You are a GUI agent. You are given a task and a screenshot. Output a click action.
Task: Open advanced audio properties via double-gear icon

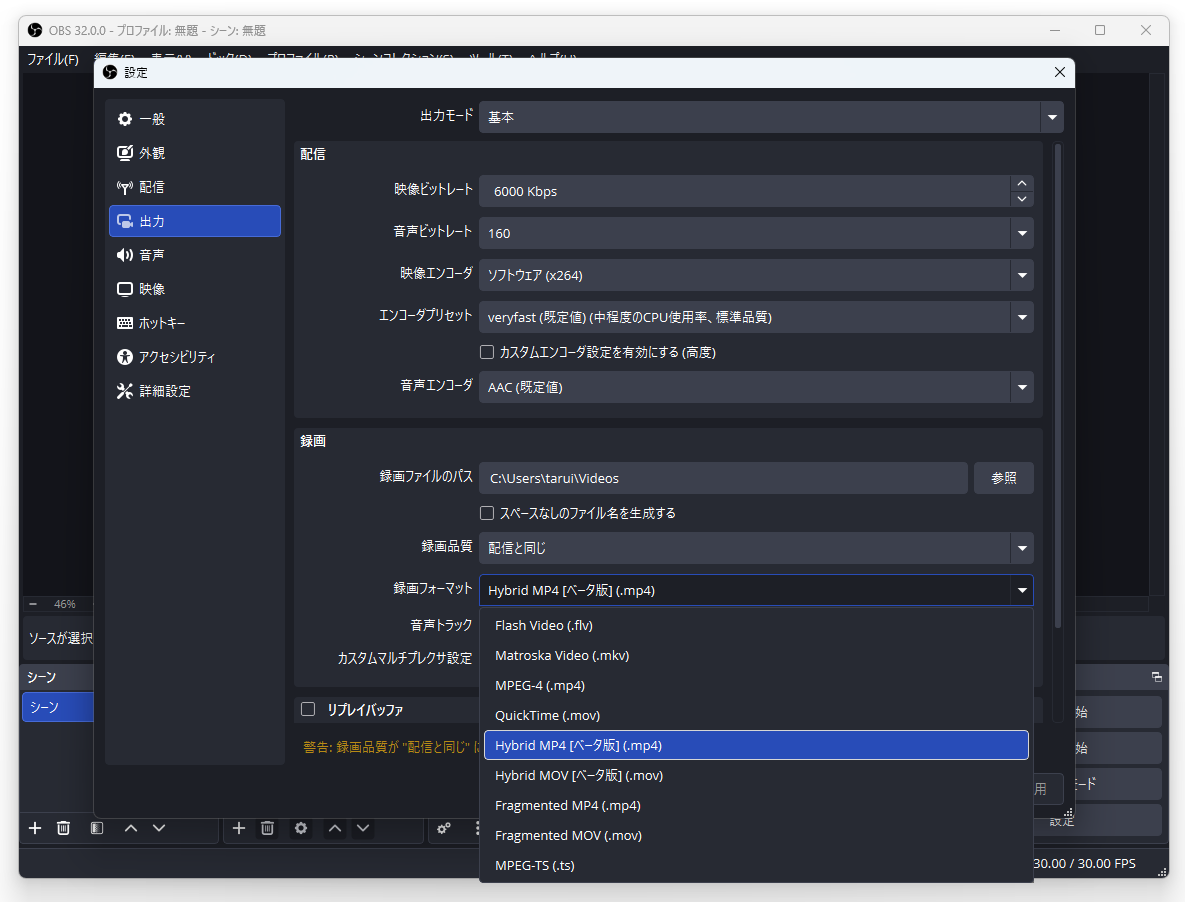[x=444, y=828]
